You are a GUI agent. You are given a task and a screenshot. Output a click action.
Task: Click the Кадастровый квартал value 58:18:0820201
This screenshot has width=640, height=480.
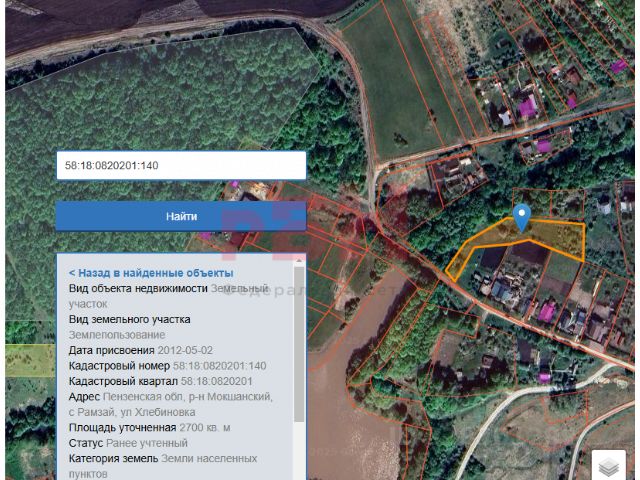pyautogui.click(x=217, y=381)
